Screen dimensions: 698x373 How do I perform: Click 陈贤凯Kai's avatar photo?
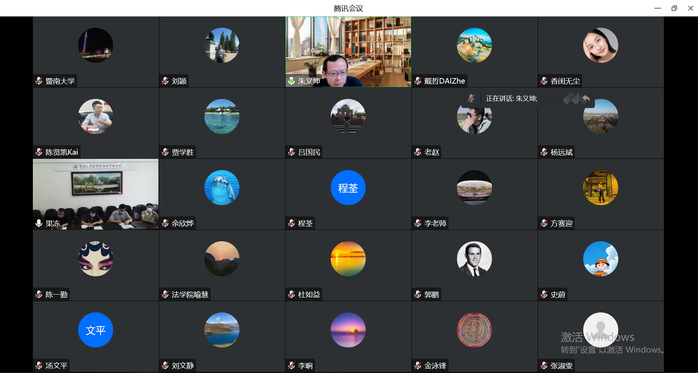[x=96, y=116]
